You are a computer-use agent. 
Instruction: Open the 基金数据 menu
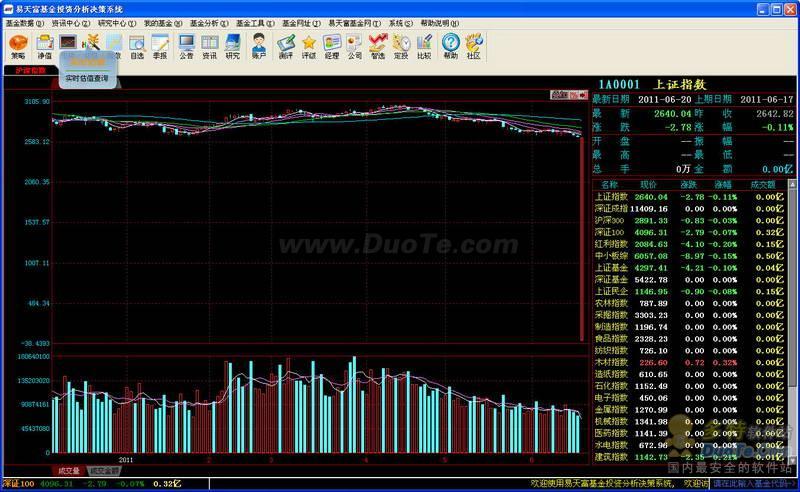[24, 21]
